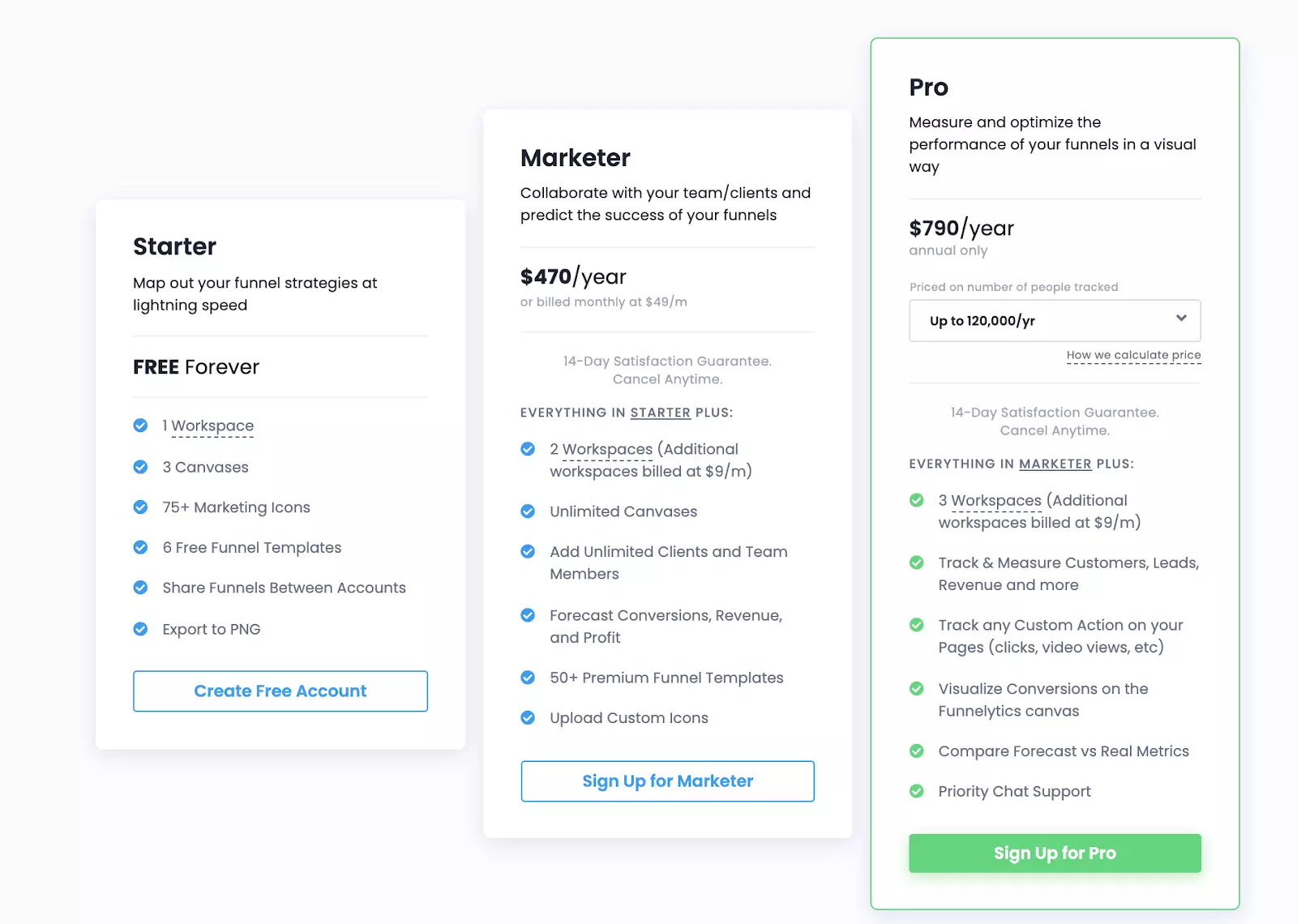Click the chevron arrow in the people-tracked selector

pos(1181,319)
